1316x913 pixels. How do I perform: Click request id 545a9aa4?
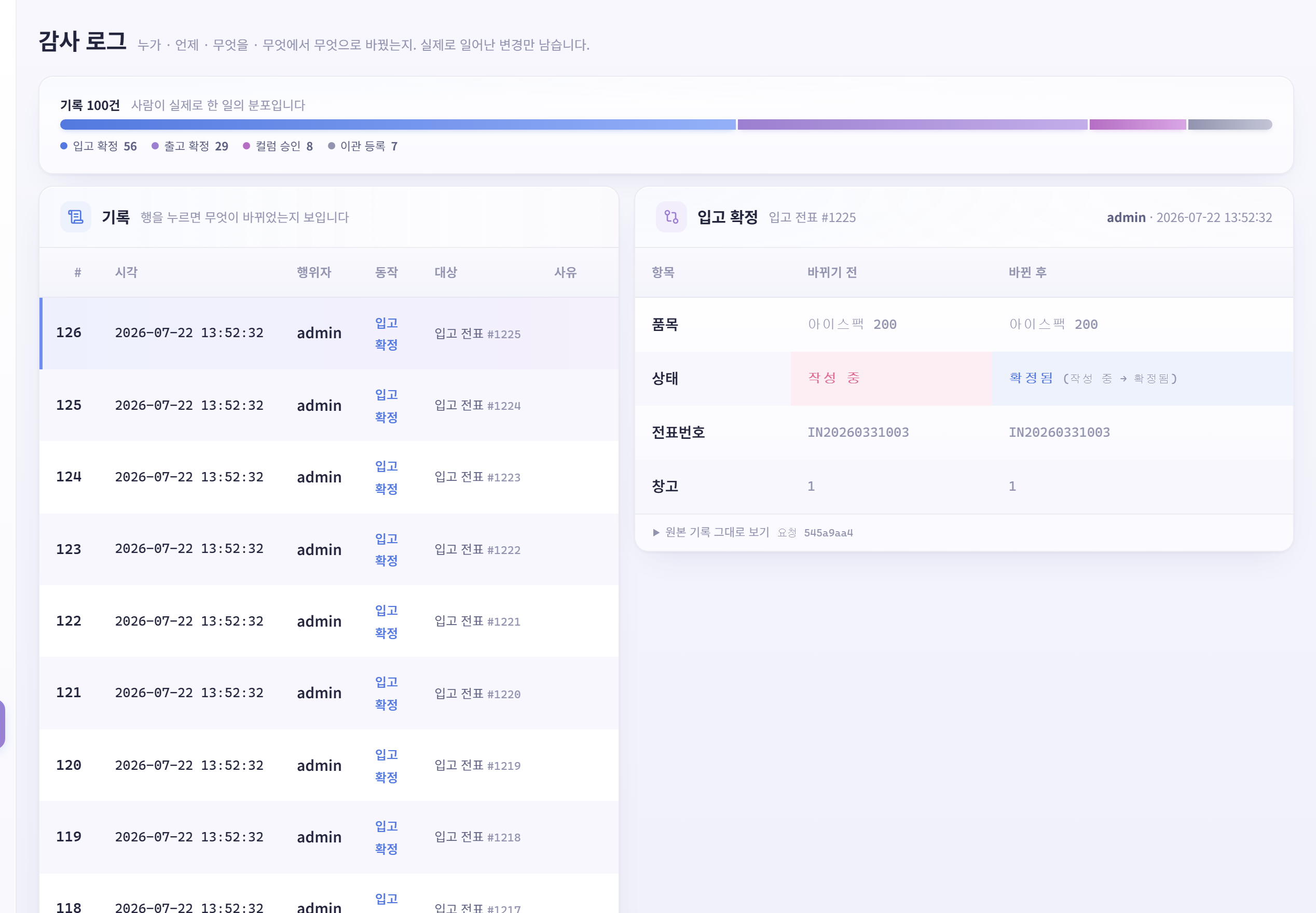829,533
